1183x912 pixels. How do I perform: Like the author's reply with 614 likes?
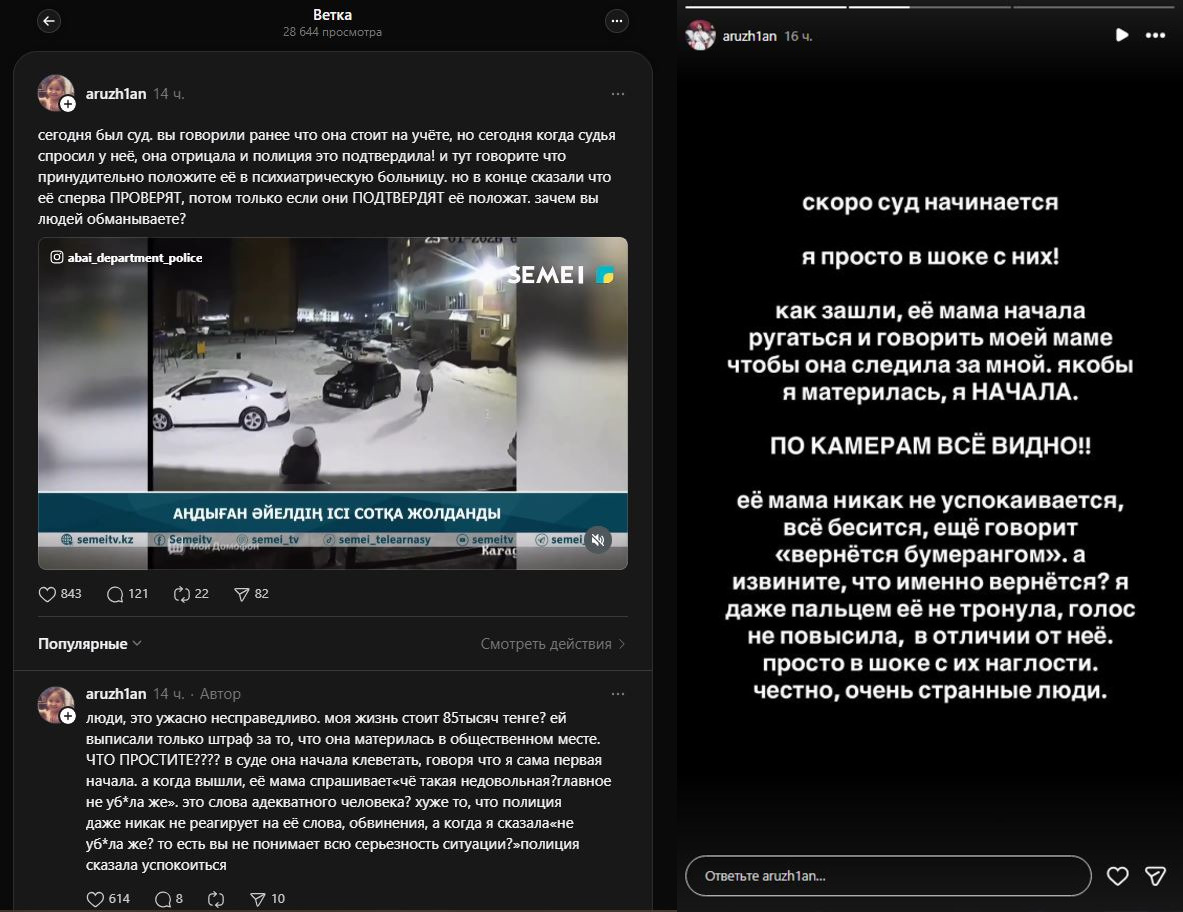(x=96, y=899)
